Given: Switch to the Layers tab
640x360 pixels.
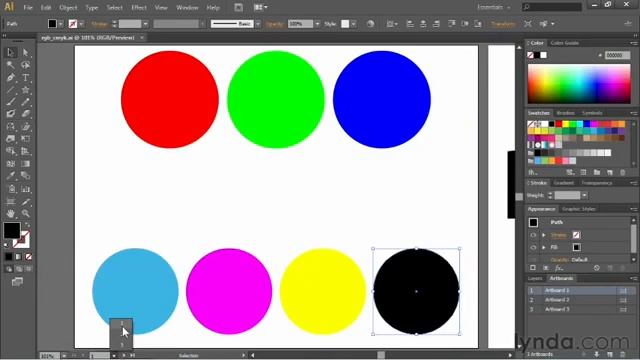Looking at the screenshot, I should click(x=535, y=278).
